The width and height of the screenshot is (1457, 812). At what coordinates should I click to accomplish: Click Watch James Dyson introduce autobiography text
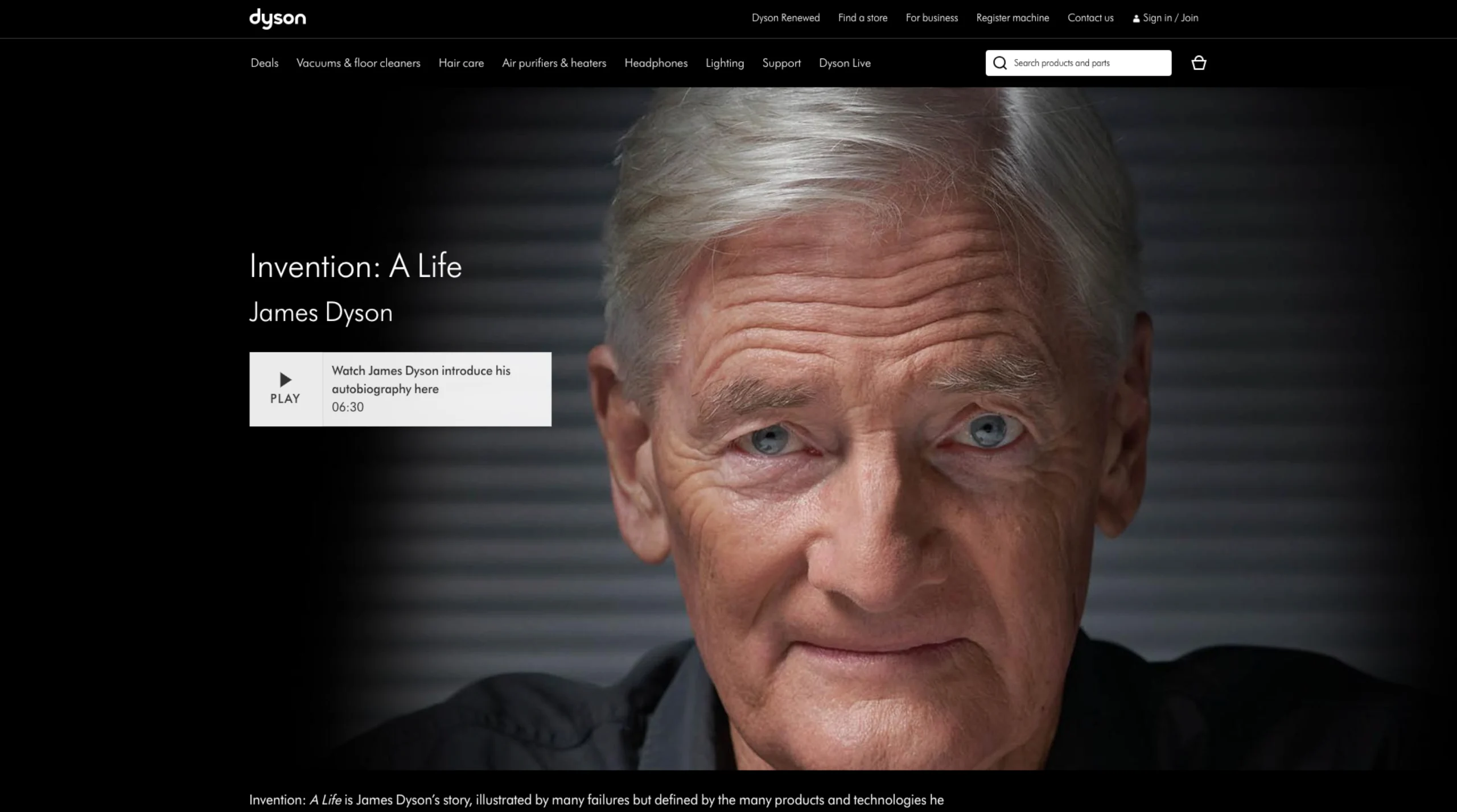421,380
